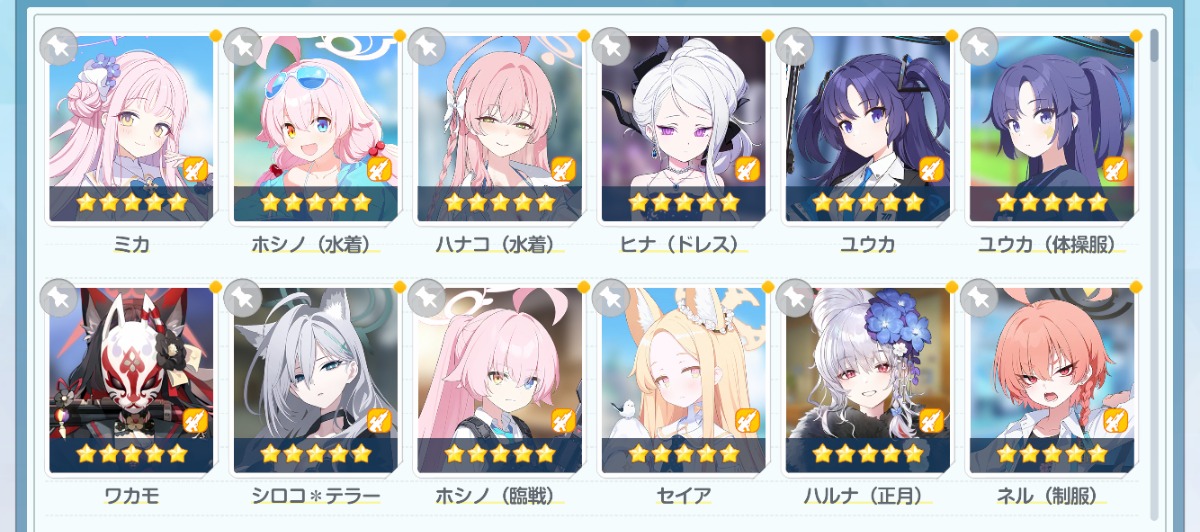Toggle the pin icon on セイア's card

pyautogui.click(x=611, y=297)
